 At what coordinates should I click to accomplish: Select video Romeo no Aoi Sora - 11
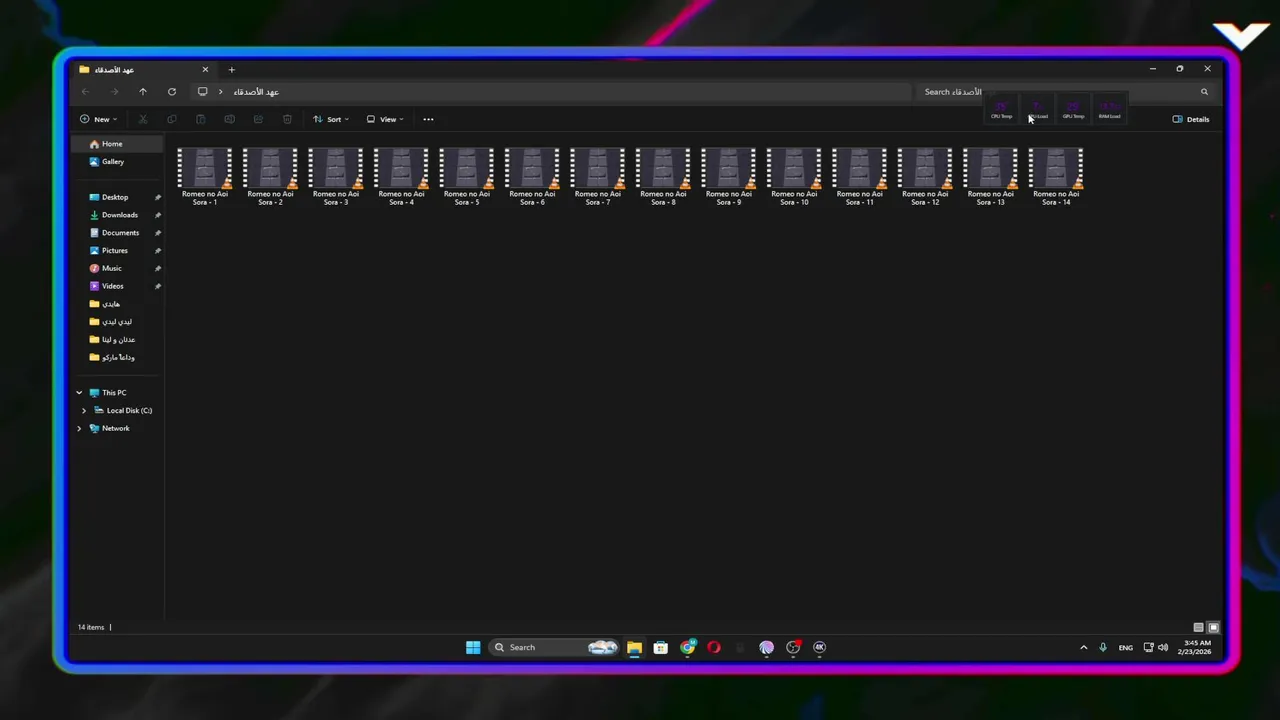[860, 177]
